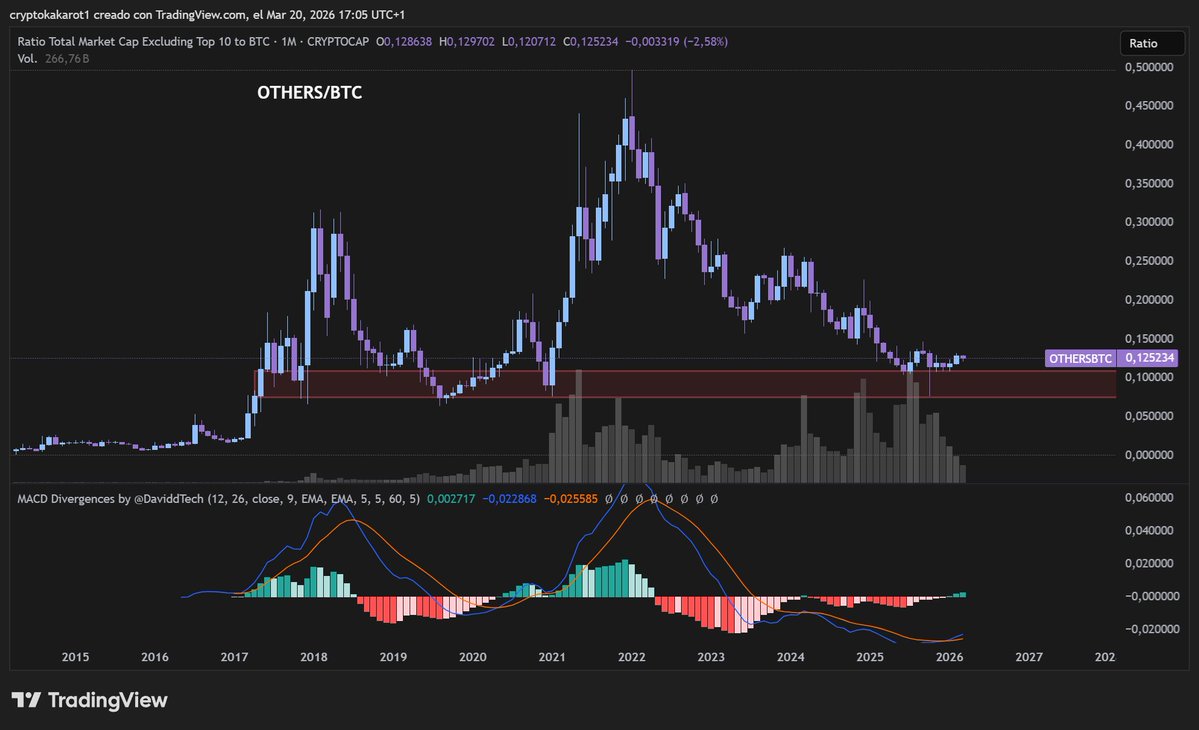The height and width of the screenshot is (730, 1199).
Task: Click the TradingView logo in the footer
Action: [89, 700]
